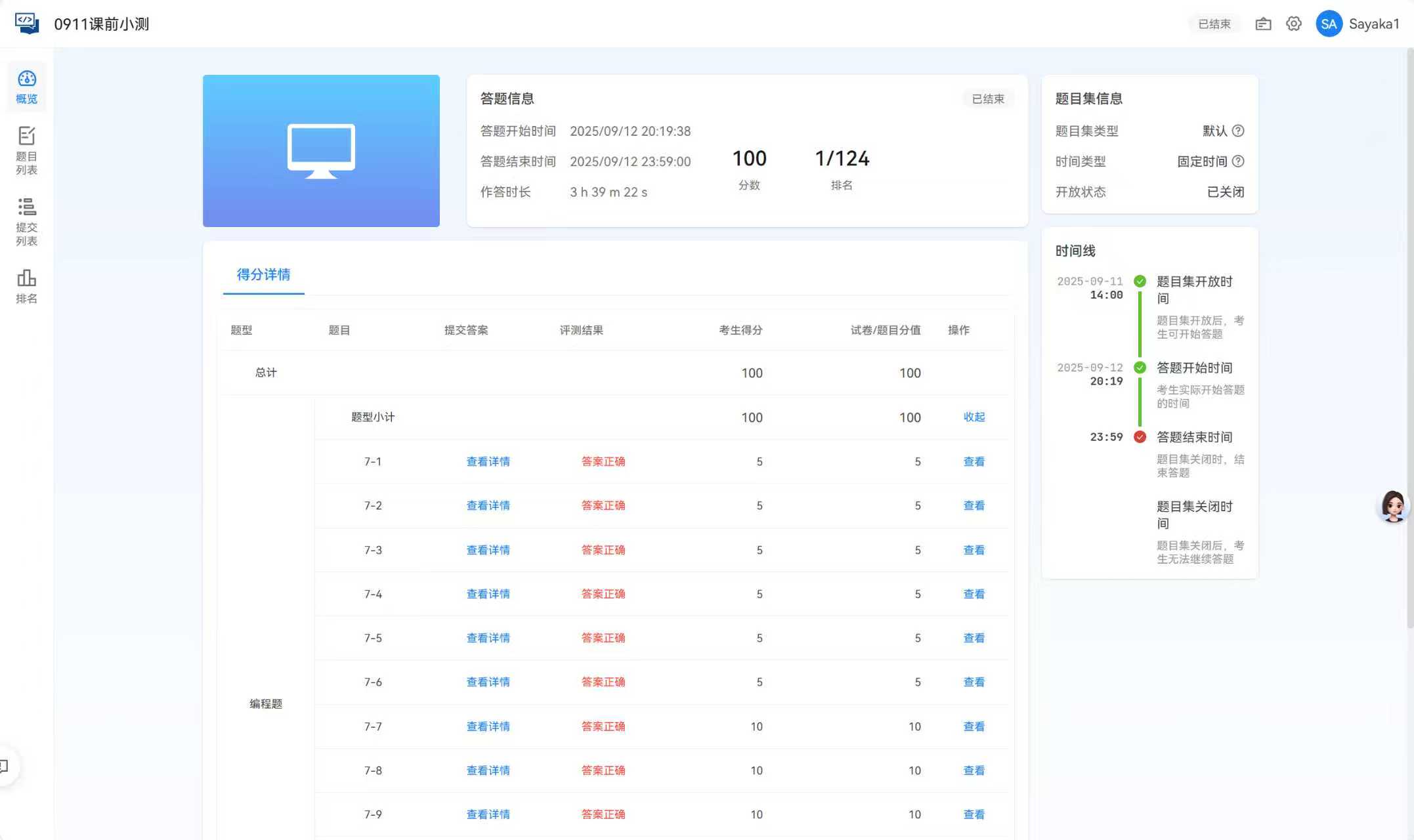Click the red 答题结束时间 timeline marker
Viewport: 1414px width, 840px height.
coord(1140,437)
